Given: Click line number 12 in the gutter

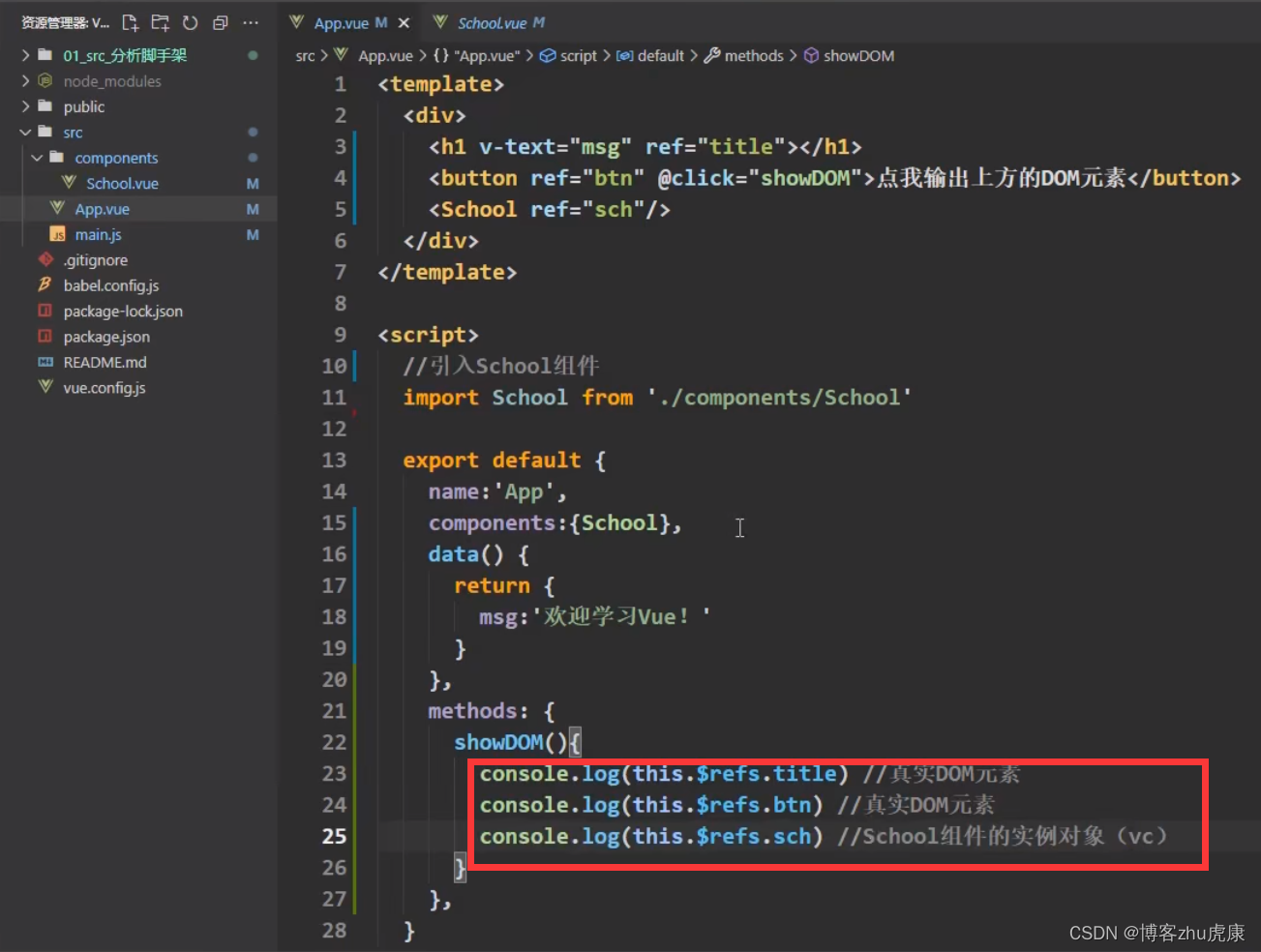Looking at the screenshot, I should coord(334,429).
